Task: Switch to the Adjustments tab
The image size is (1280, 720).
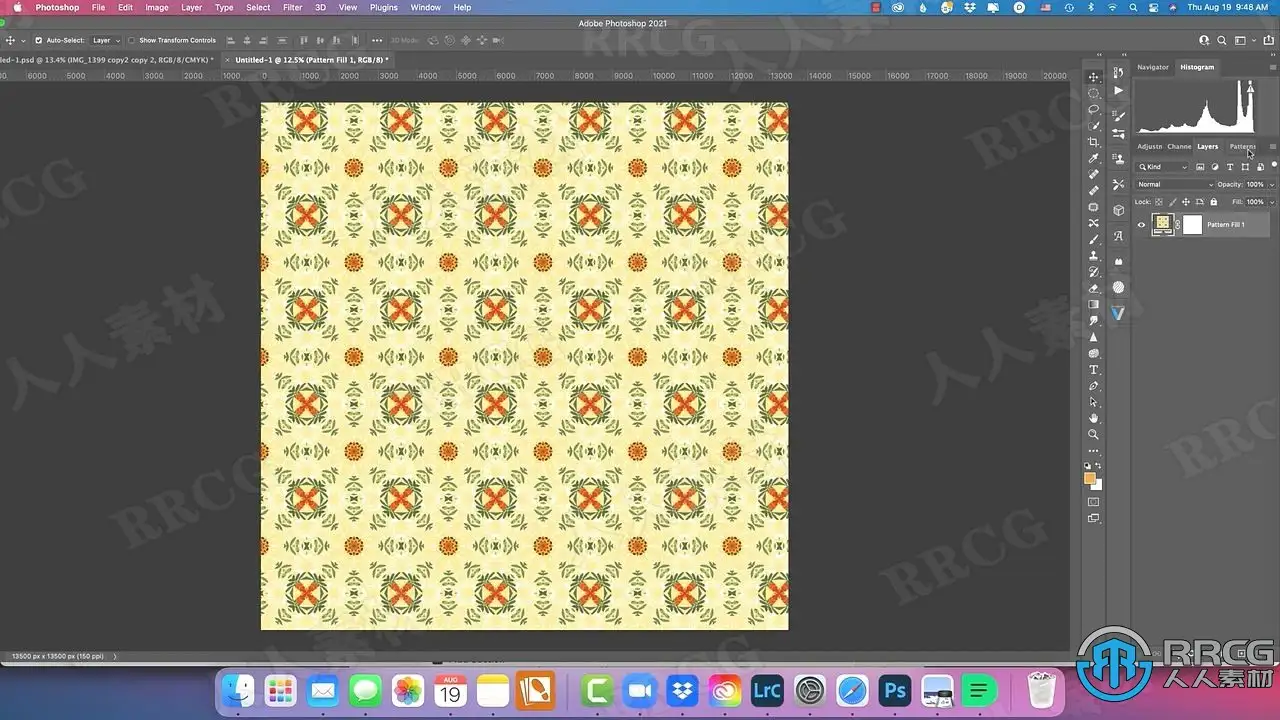Action: pyautogui.click(x=1150, y=147)
